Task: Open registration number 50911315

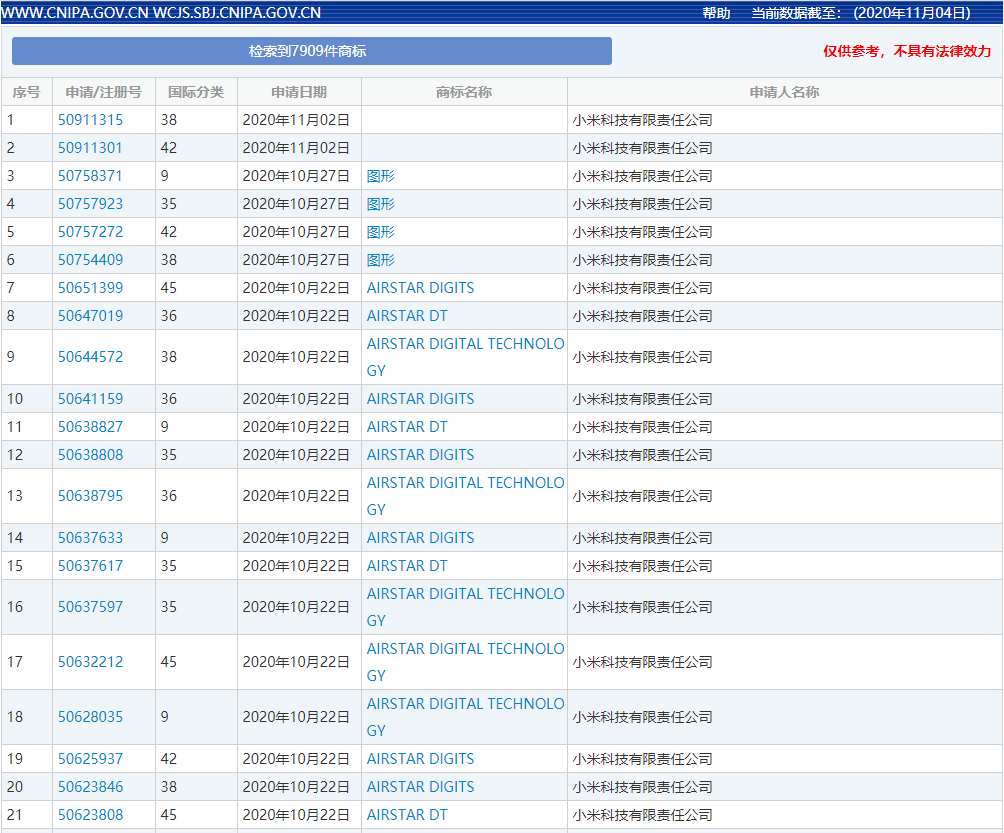Action: pos(90,120)
